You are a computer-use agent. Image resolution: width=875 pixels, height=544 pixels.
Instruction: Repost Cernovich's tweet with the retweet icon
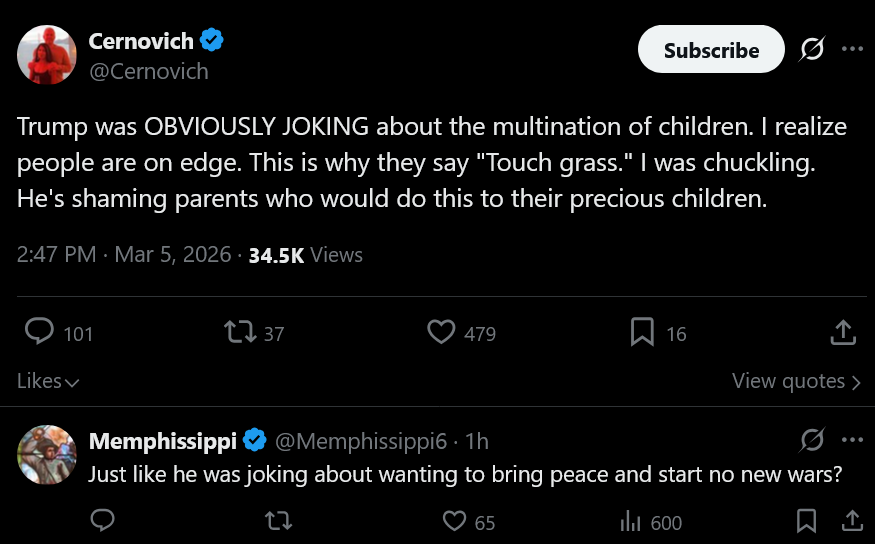click(x=240, y=332)
